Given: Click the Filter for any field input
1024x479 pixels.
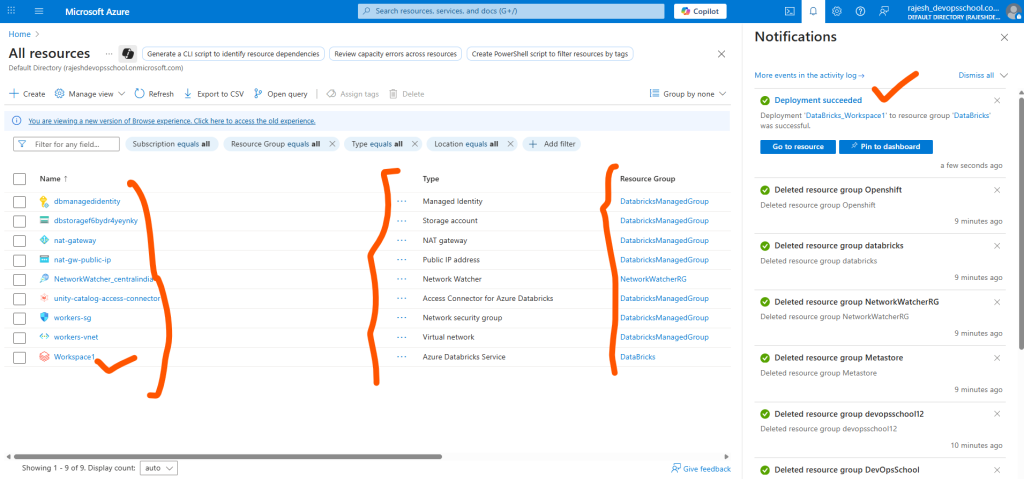Looking at the screenshot, I should 67,144.
